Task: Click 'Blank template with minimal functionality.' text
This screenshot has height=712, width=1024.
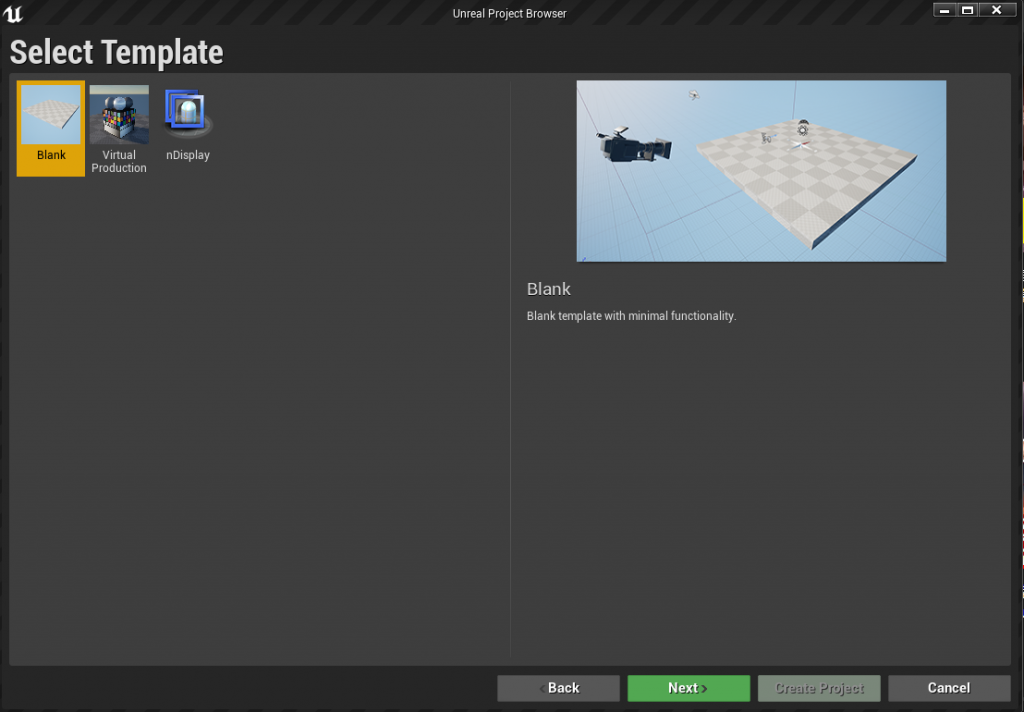Action: (631, 316)
